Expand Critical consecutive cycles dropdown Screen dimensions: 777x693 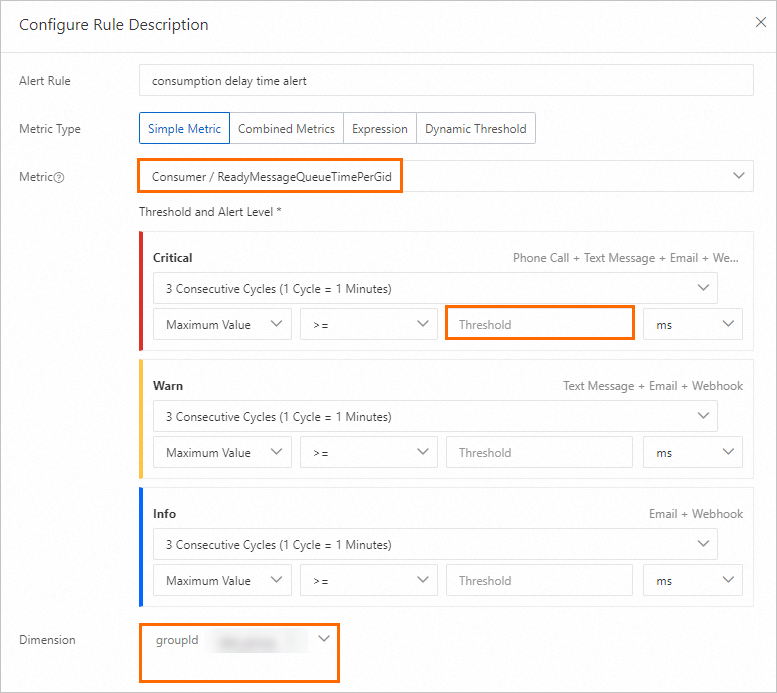pos(435,289)
